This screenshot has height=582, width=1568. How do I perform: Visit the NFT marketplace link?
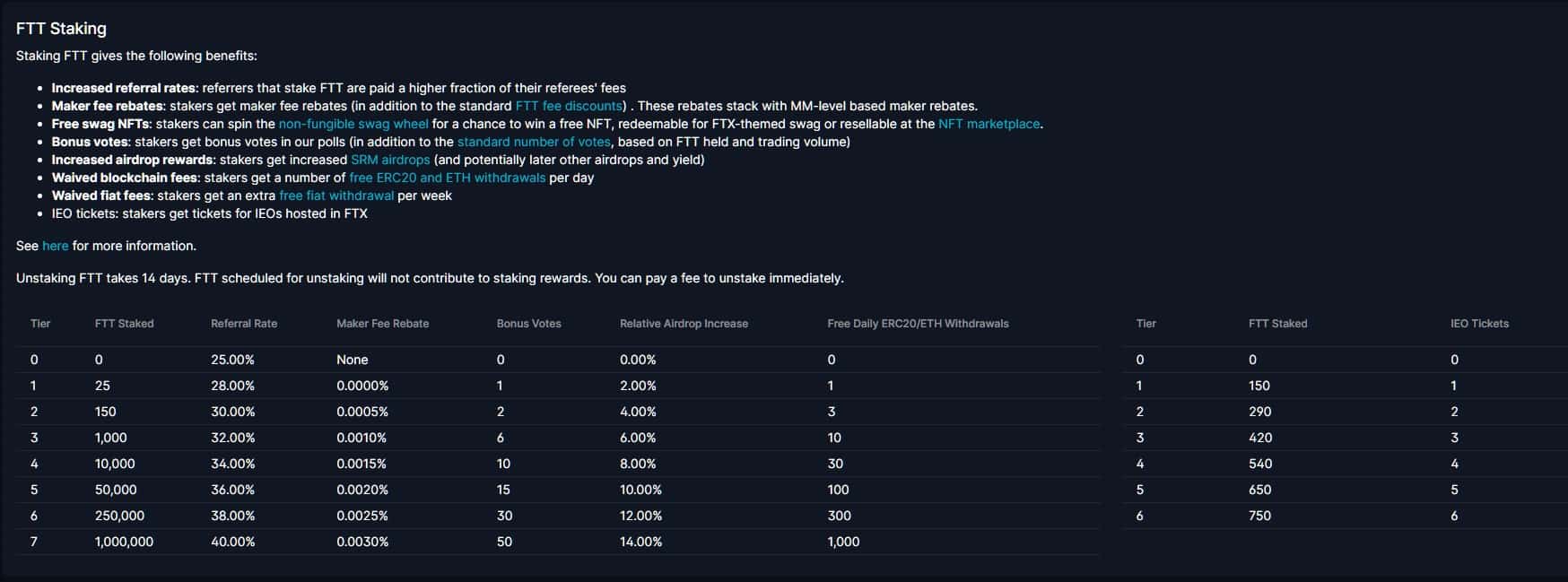989,124
